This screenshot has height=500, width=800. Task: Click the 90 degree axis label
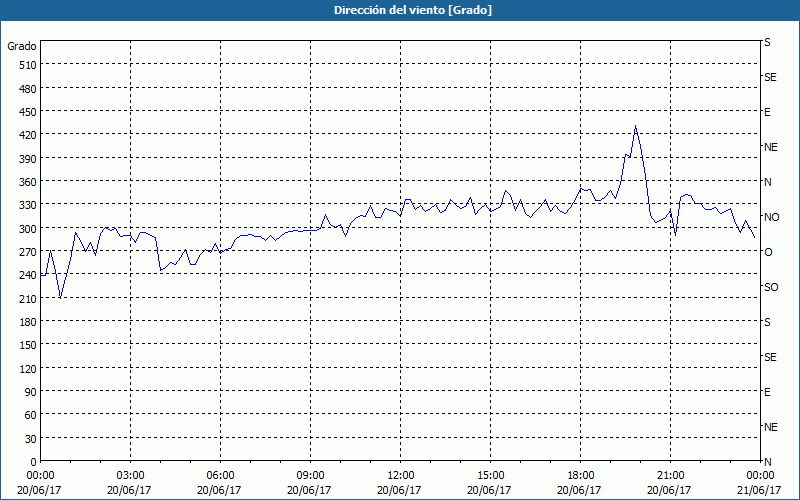point(31,392)
